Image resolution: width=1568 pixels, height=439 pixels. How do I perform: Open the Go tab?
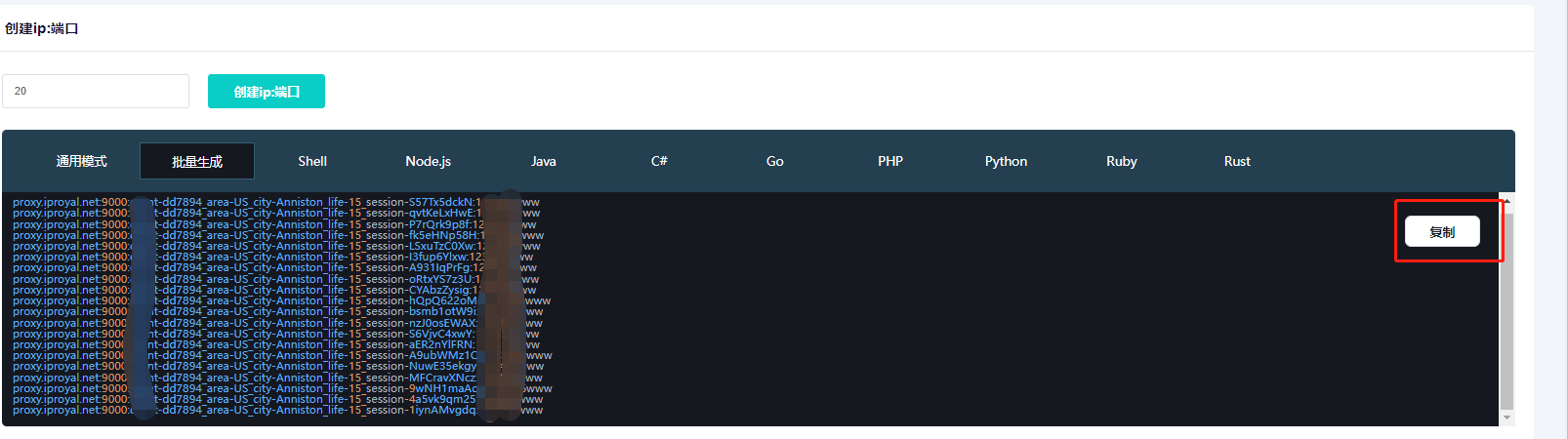point(775,161)
